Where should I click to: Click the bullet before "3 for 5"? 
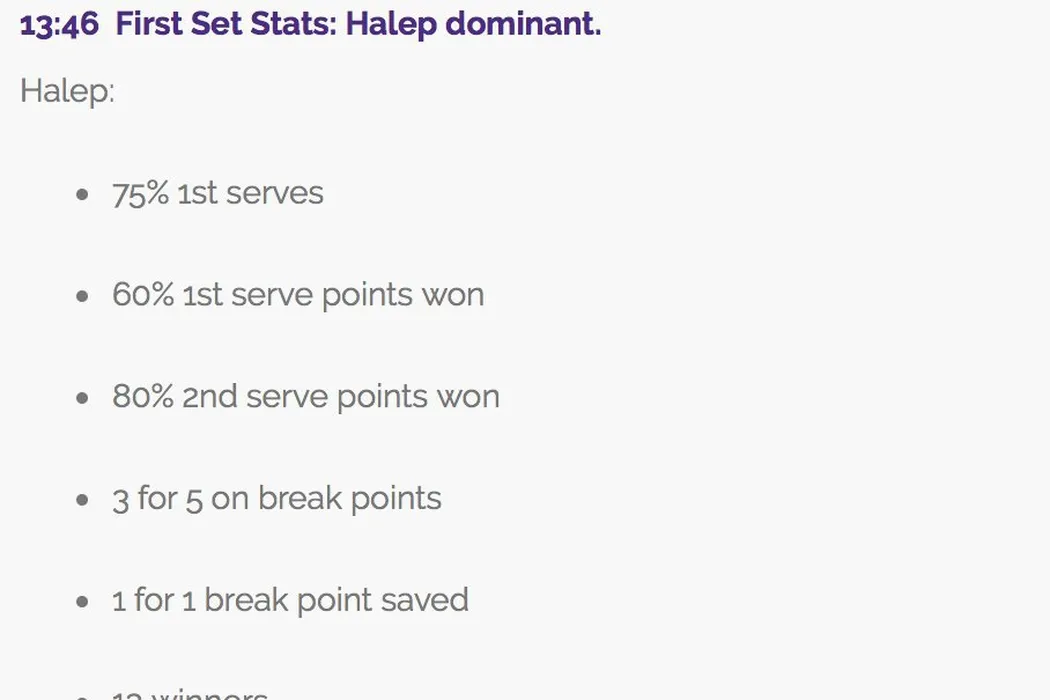(82, 499)
